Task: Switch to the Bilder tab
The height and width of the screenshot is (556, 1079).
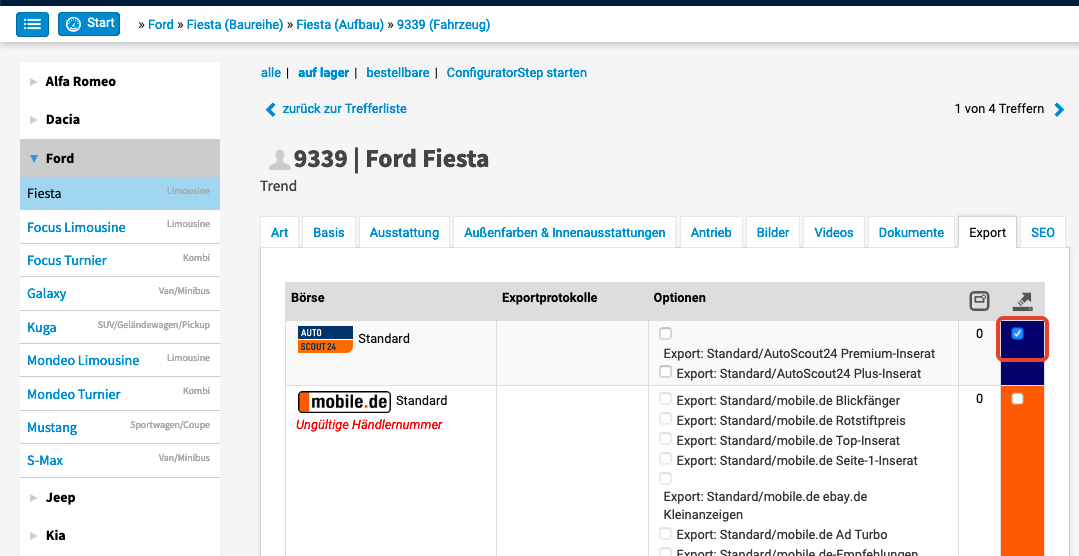Action: point(772,232)
